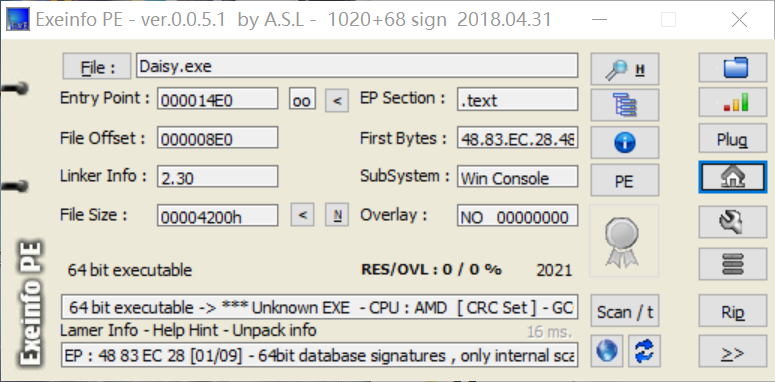This screenshot has height=382, width=775.
Task: Click the >> expand button
Action: pyautogui.click(x=732, y=352)
